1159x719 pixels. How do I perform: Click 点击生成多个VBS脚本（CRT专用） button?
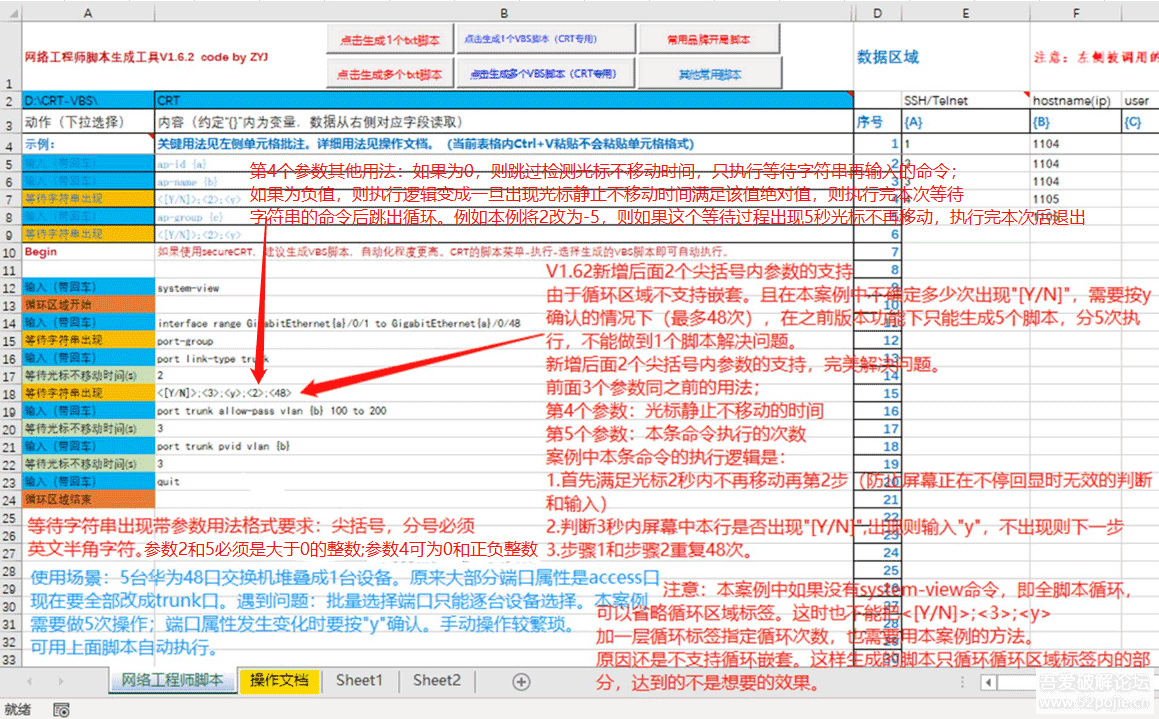[x=545, y=74]
